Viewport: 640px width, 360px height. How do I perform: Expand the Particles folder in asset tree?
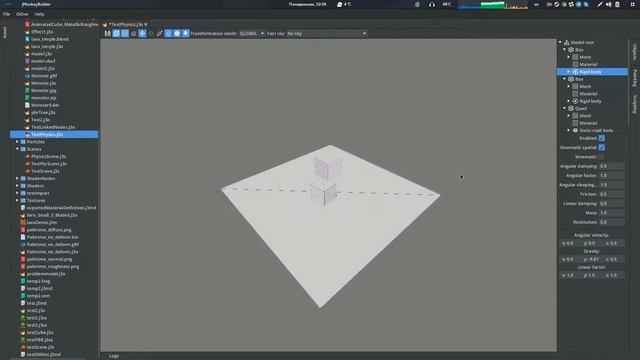coord(17,142)
